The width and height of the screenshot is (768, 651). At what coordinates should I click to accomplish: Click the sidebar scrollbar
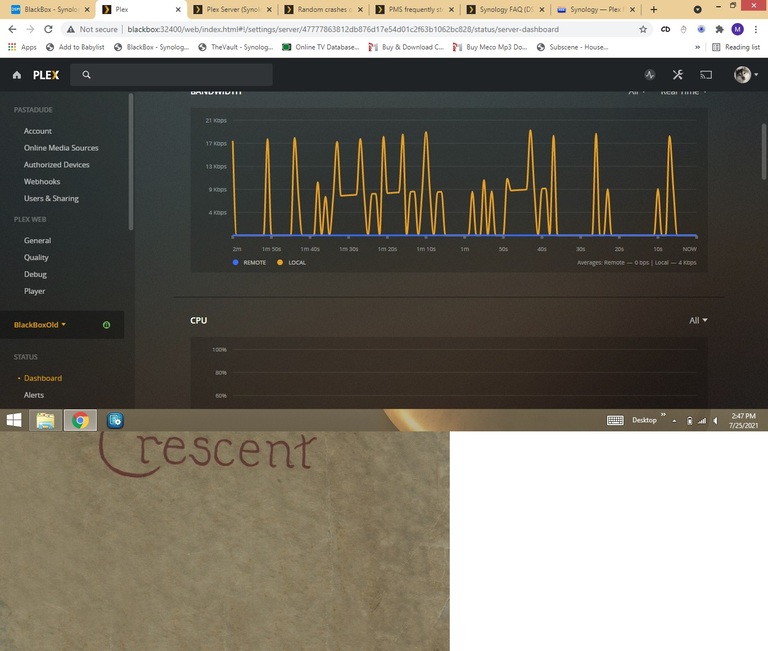point(131,162)
